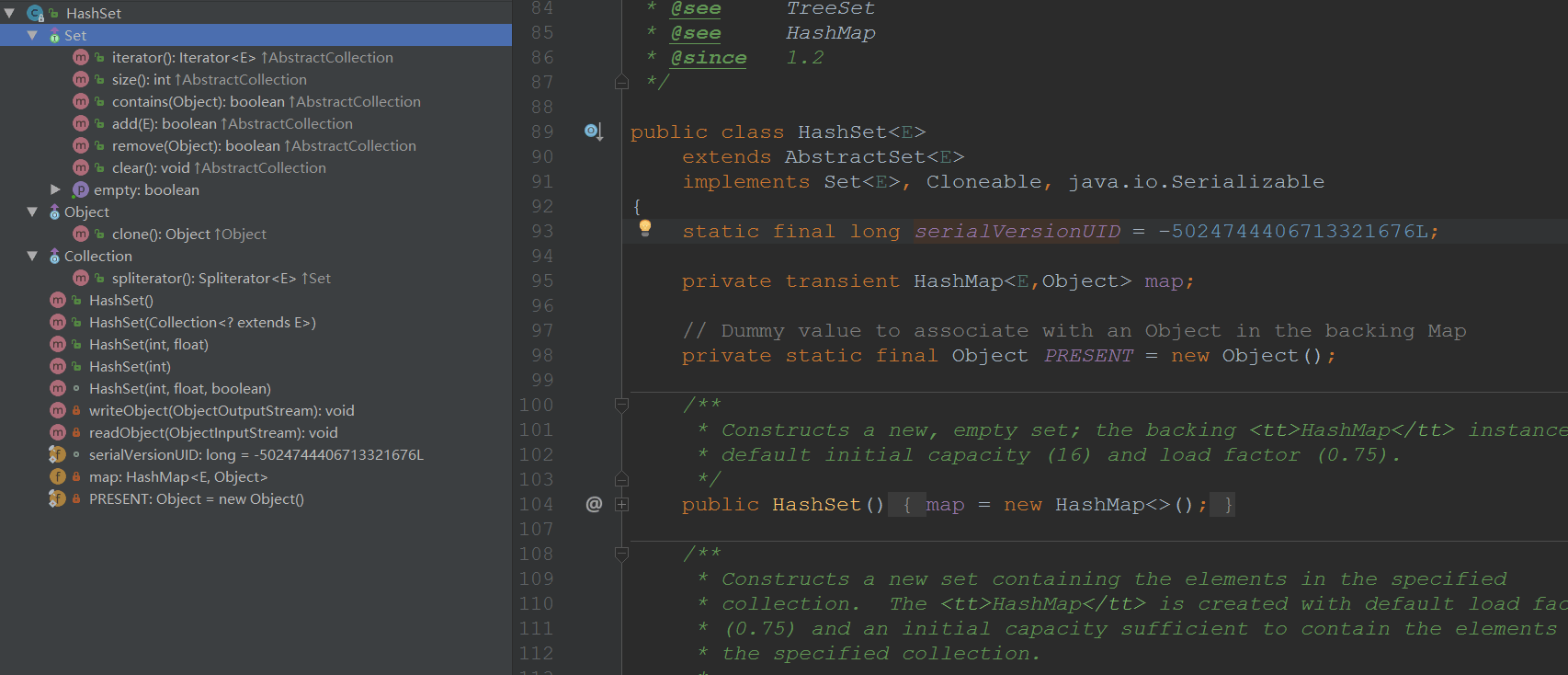
Task: Expand folded HashSet() constructor body on line 104
Action: coord(621,504)
